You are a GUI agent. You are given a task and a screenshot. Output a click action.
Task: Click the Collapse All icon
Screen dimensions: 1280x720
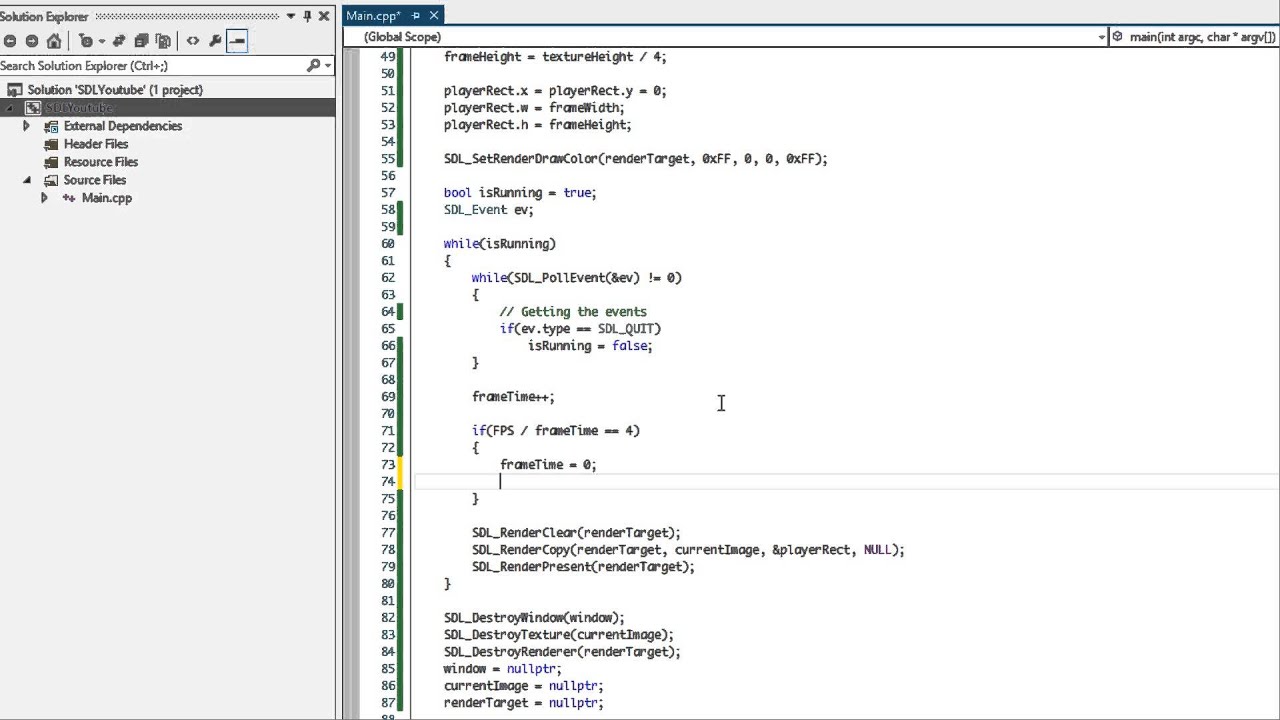point(141,41)
